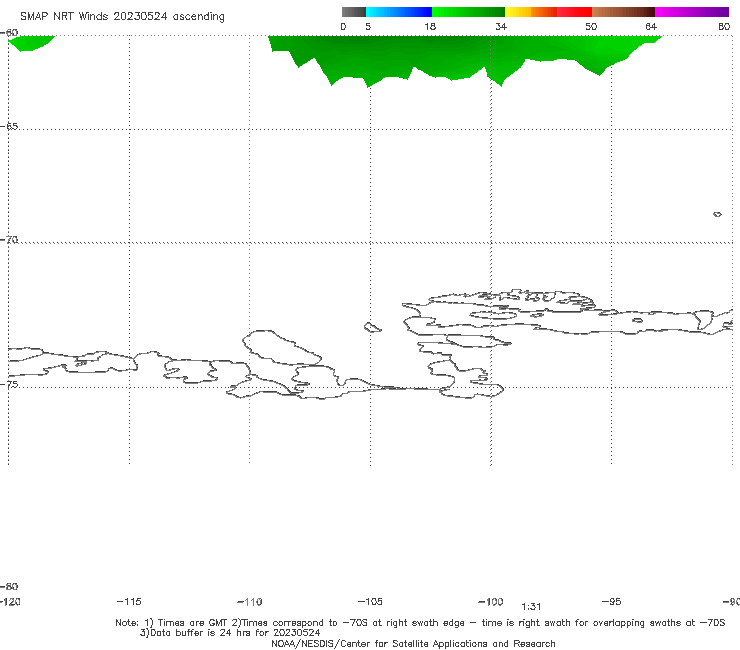
Task: Click the color bar label '34'
Action: (501, 26)
